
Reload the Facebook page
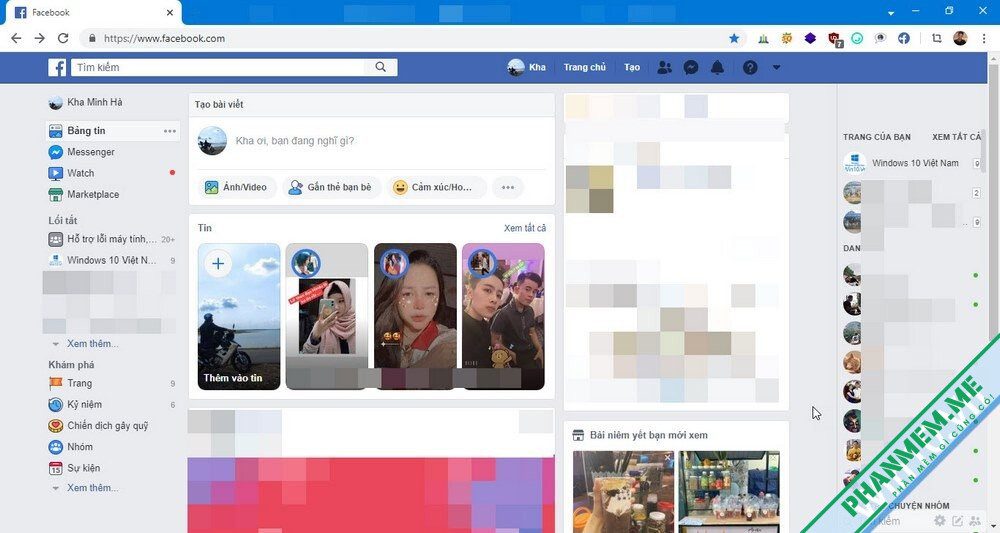62,38
